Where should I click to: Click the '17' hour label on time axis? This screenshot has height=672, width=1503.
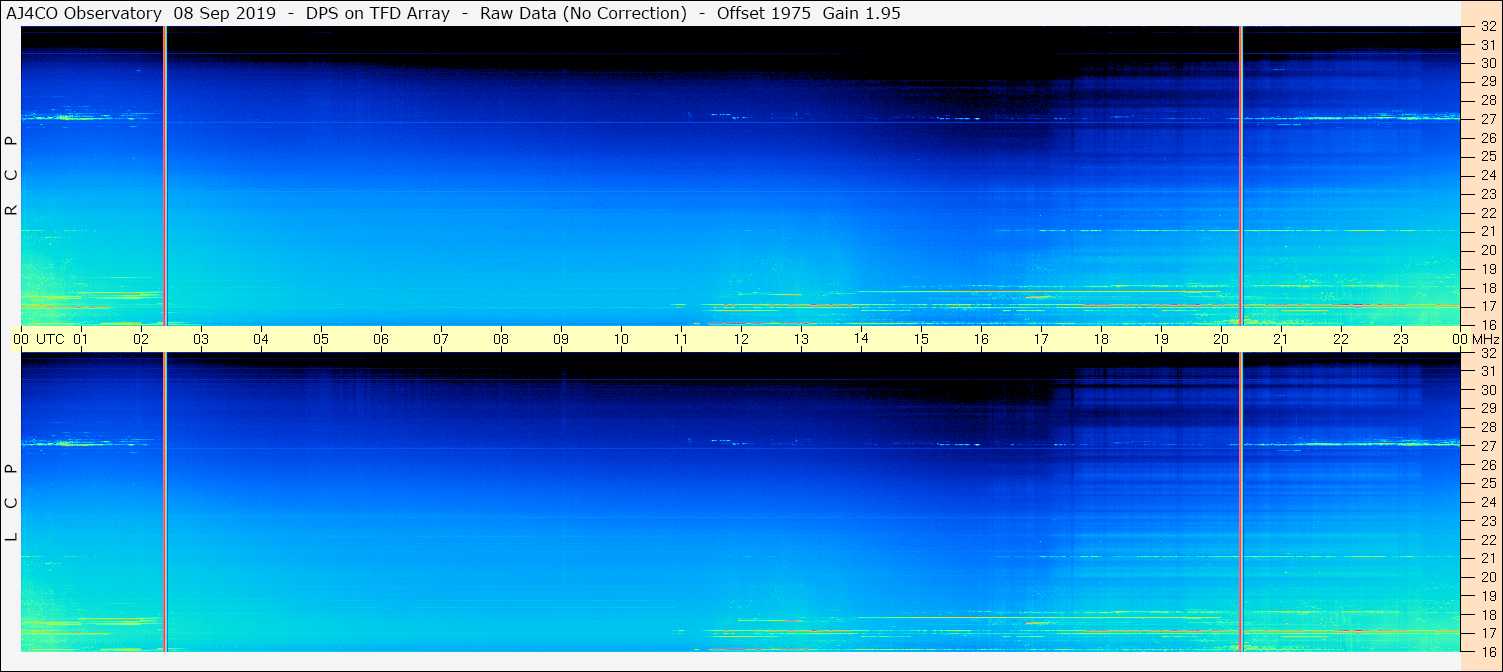(1041, 339)
